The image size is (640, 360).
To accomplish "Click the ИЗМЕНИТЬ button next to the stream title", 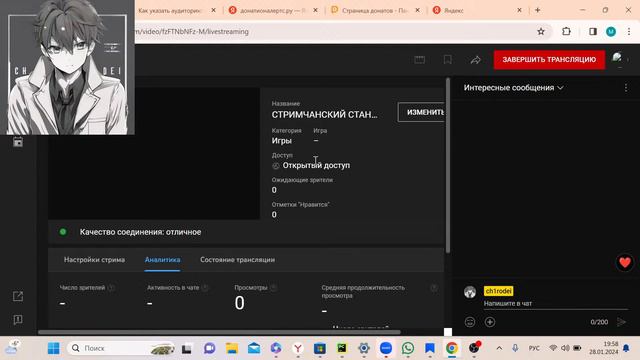I will [422, 112].
